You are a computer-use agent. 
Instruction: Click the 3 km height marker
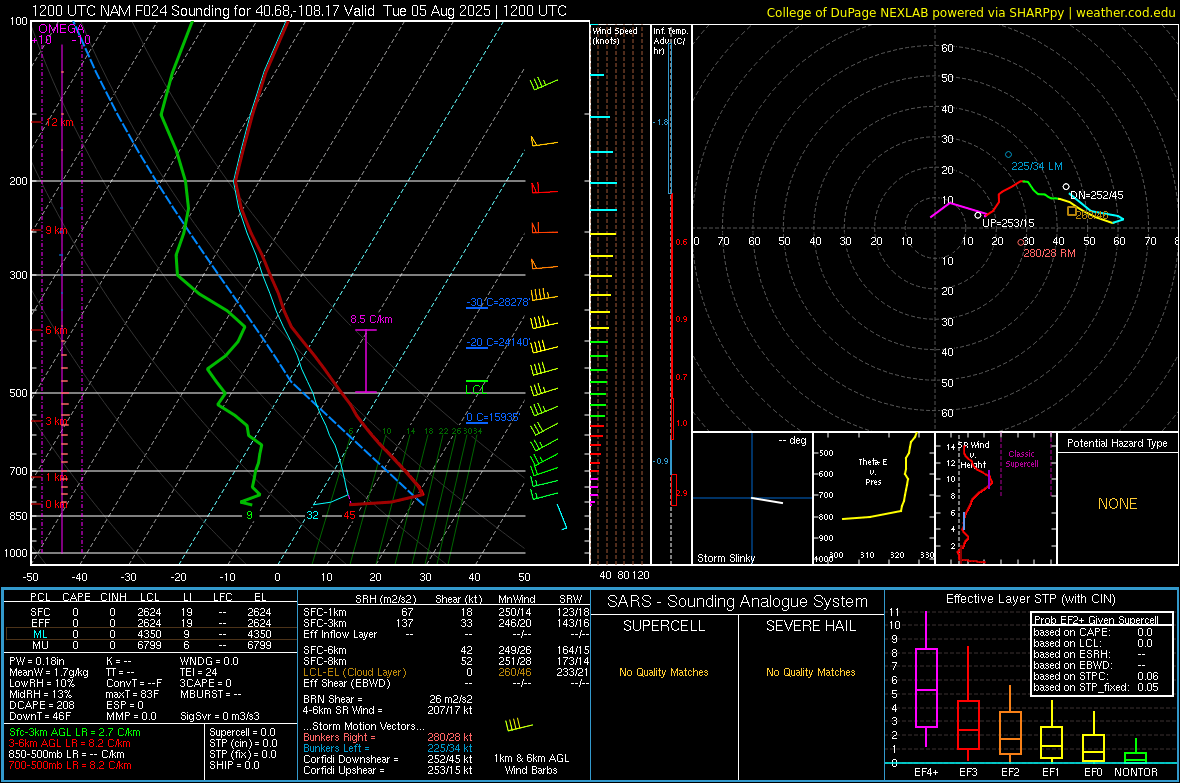pos(56,421)
